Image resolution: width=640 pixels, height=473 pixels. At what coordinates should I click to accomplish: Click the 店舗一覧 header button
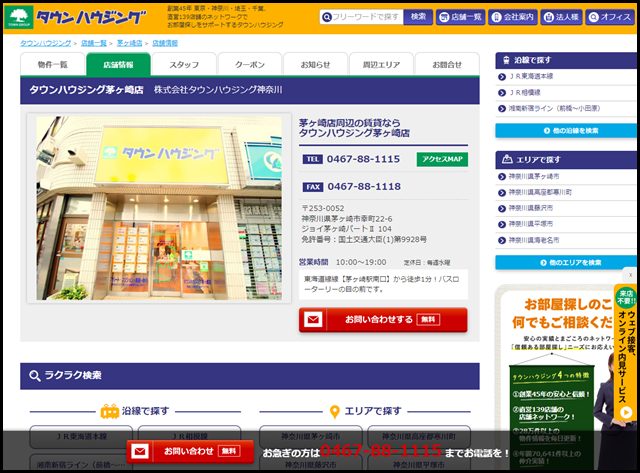(460, 17)
